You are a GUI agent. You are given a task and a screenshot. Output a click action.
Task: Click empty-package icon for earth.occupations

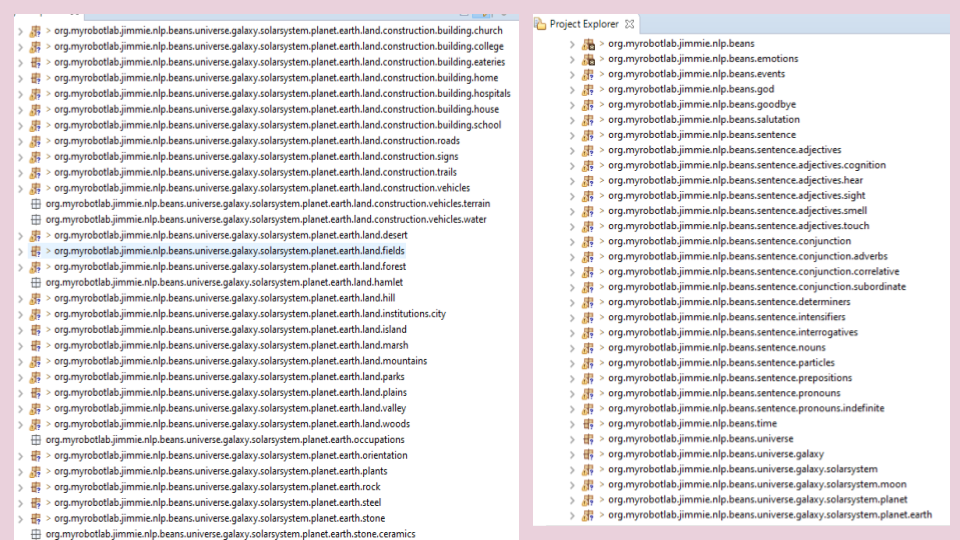[36, 440]
